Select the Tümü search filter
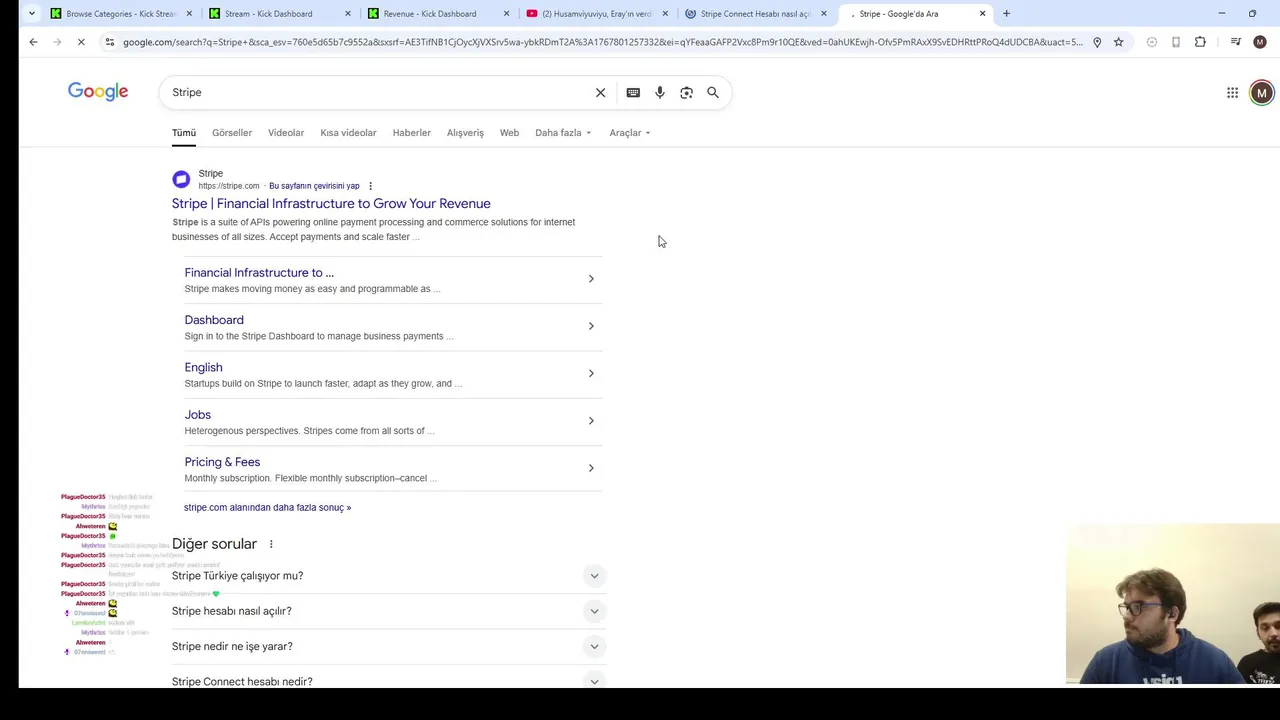This screenshot has width=1280, height=720. [184, 133]
